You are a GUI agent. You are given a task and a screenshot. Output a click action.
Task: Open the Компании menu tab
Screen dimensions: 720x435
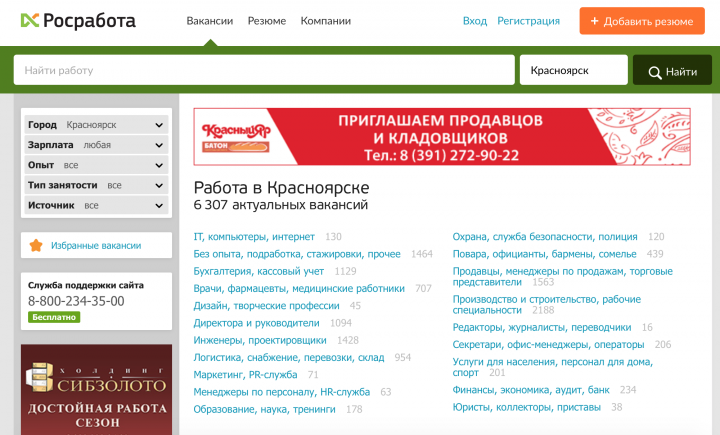coord(326,21)
